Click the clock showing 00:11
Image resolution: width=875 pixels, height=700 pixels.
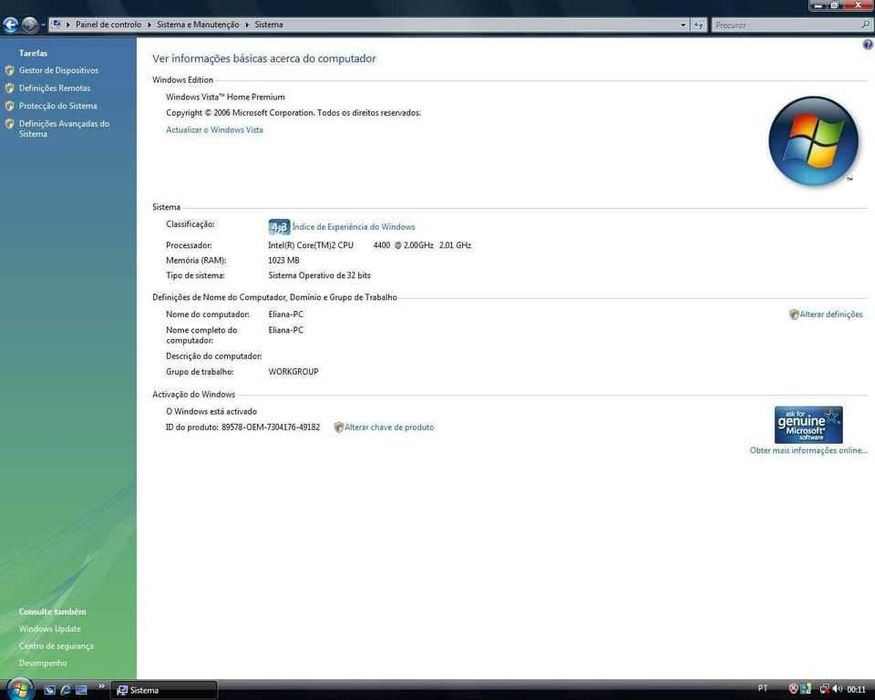(x=856, y=690)
